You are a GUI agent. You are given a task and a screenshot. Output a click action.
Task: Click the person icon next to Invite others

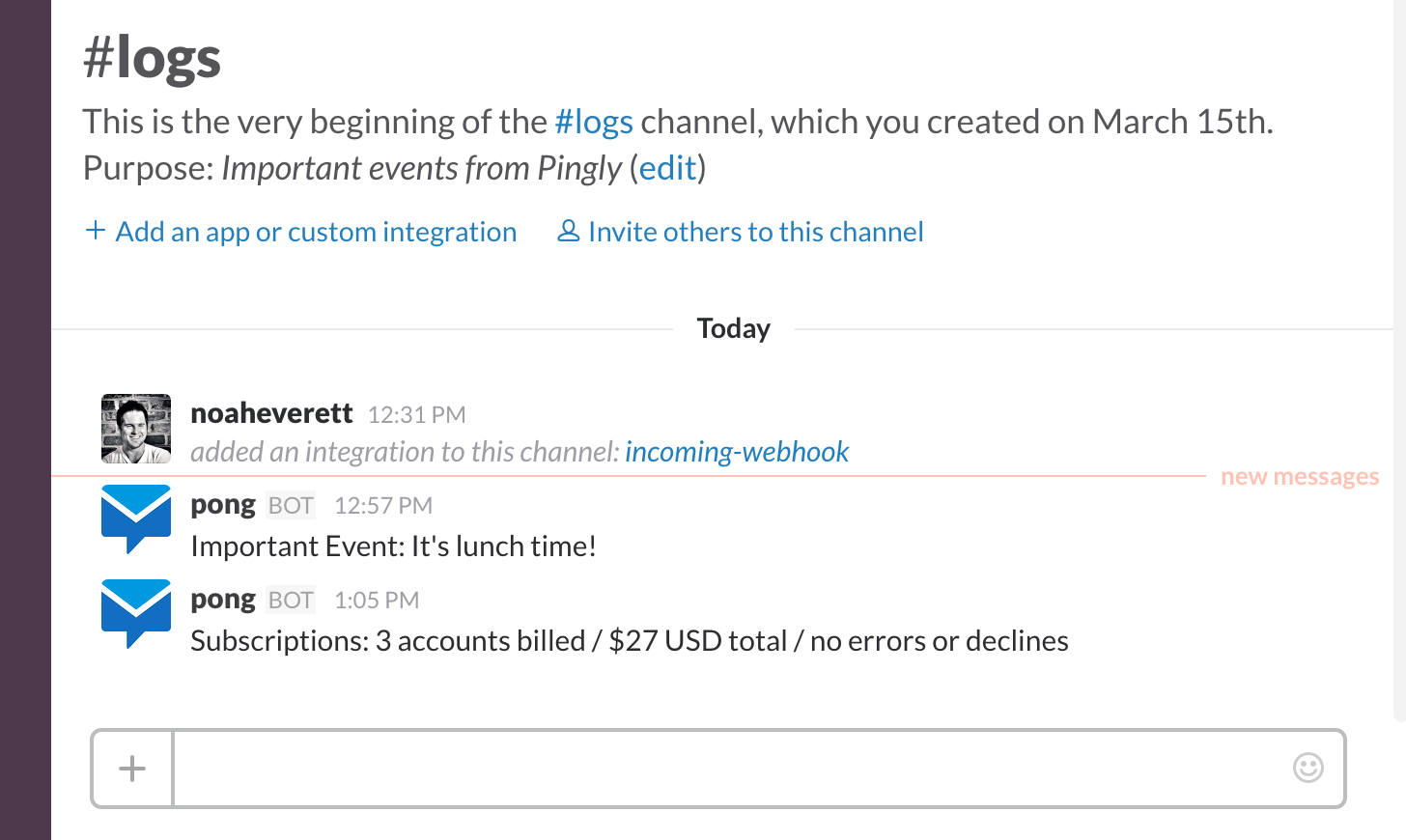[x=568, y=231]
